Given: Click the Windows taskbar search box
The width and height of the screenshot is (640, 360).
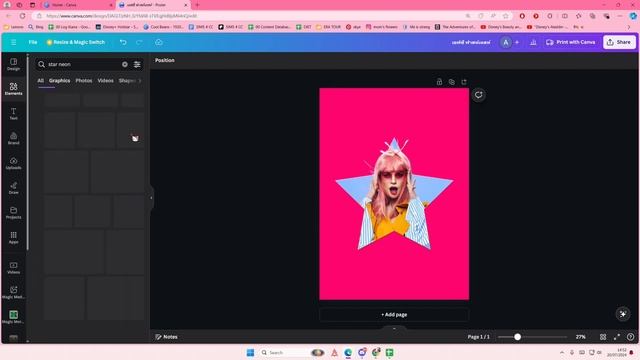Looking at the screenshot, I should click(x=292, y=352).
